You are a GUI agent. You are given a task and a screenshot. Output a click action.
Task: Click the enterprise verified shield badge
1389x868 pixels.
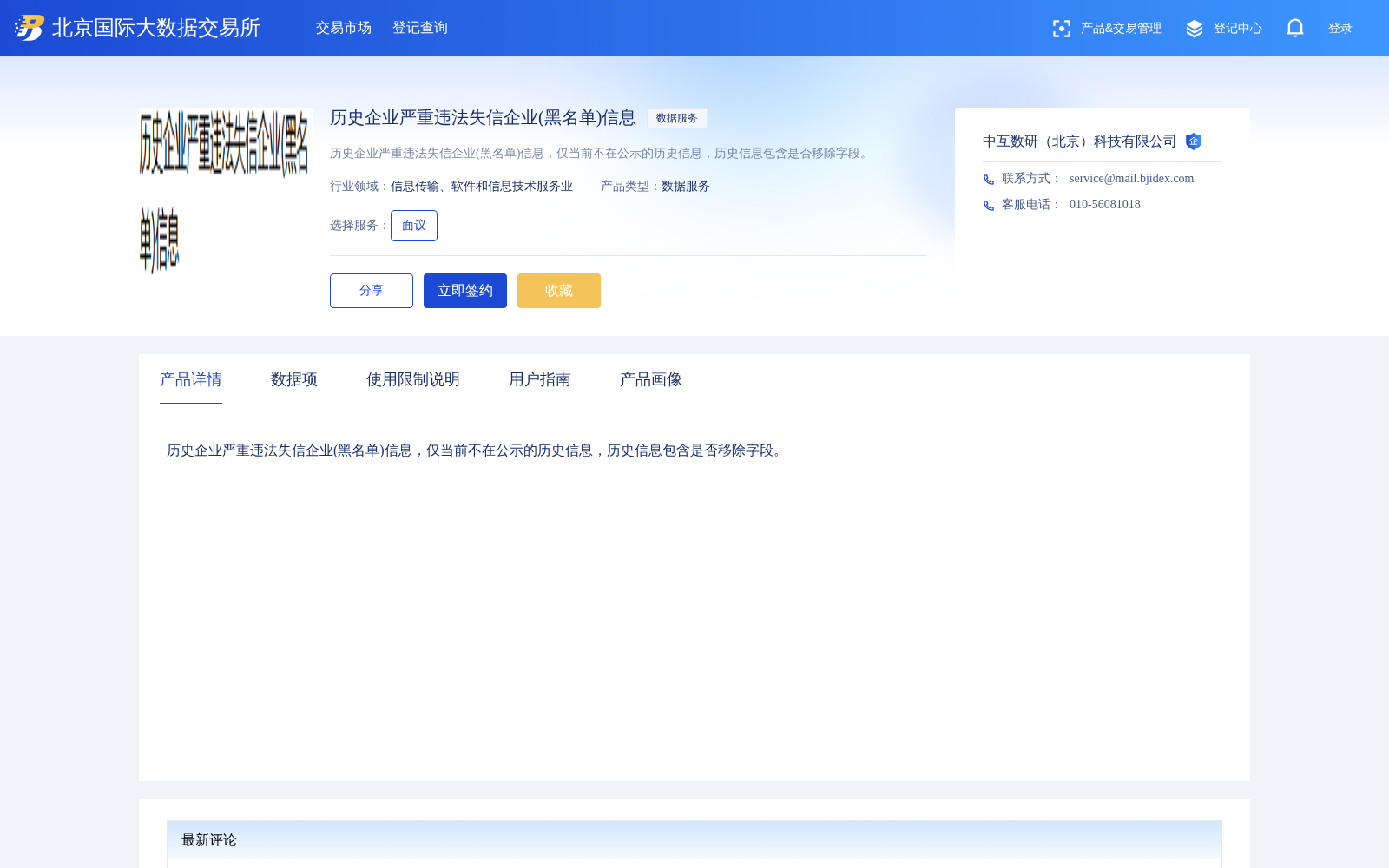tap(1194, 141)
